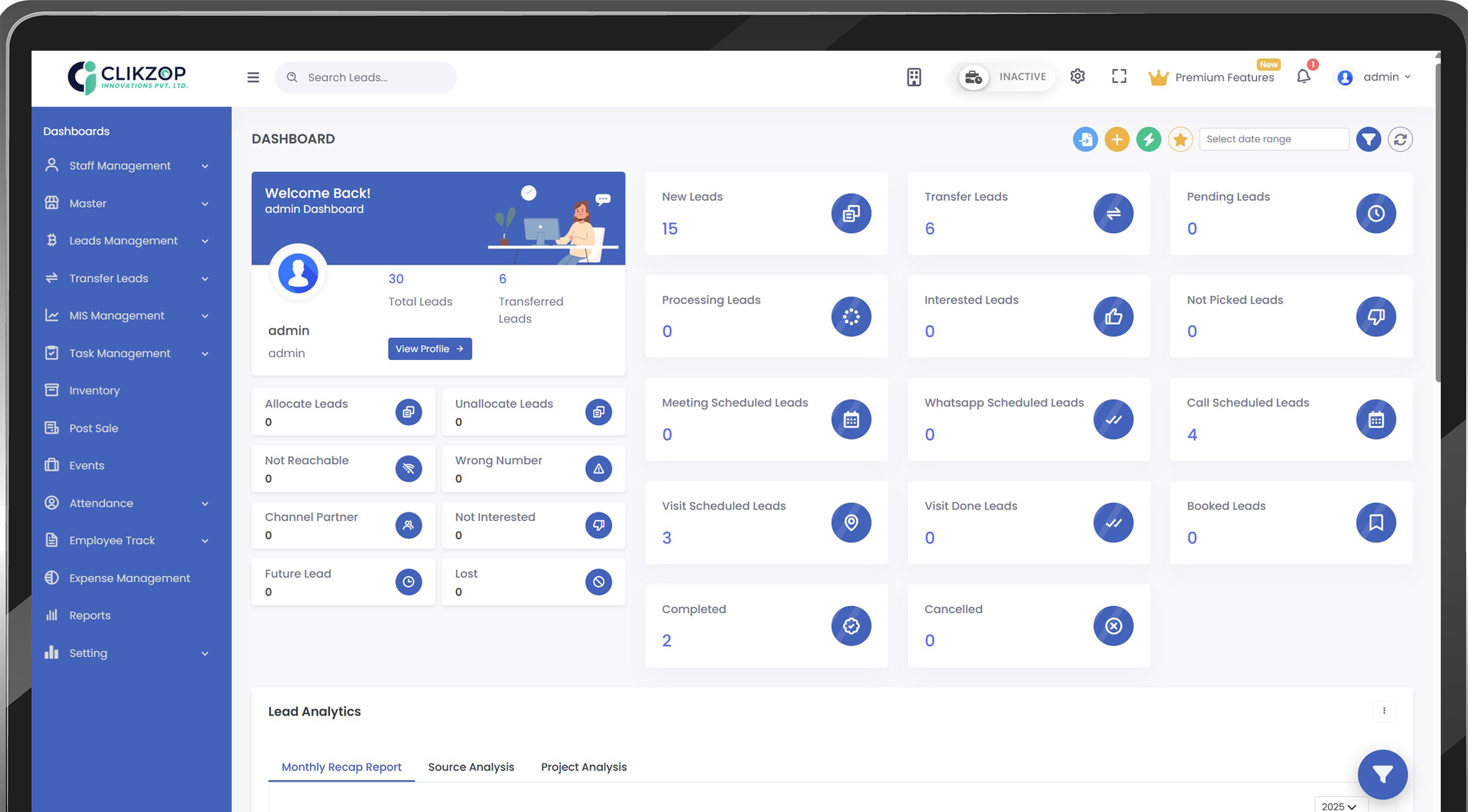
Task: Toggle the INACTIVE work-status switch
Action: [1005, 77]
